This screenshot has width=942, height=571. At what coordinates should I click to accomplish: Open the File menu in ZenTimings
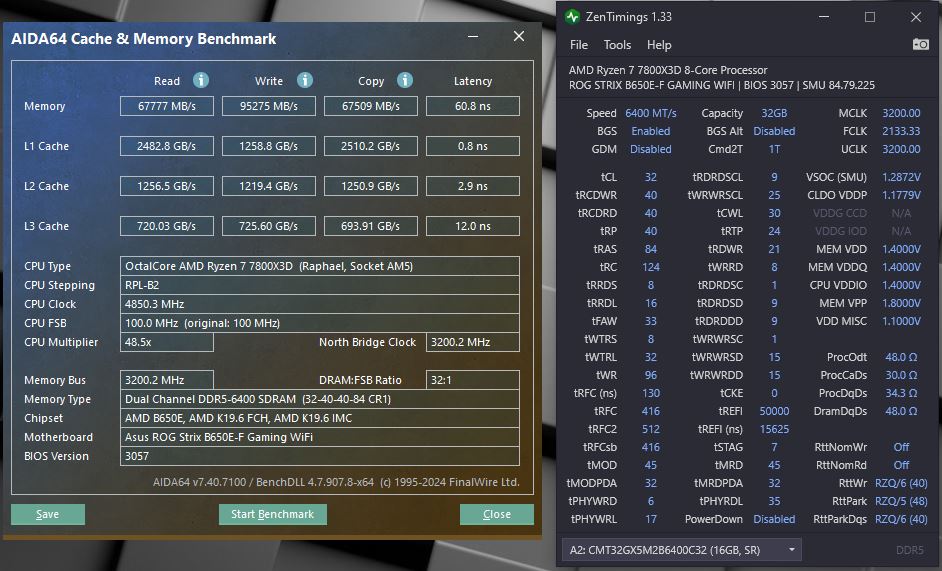pyautogui.click(x=579, y=45)
